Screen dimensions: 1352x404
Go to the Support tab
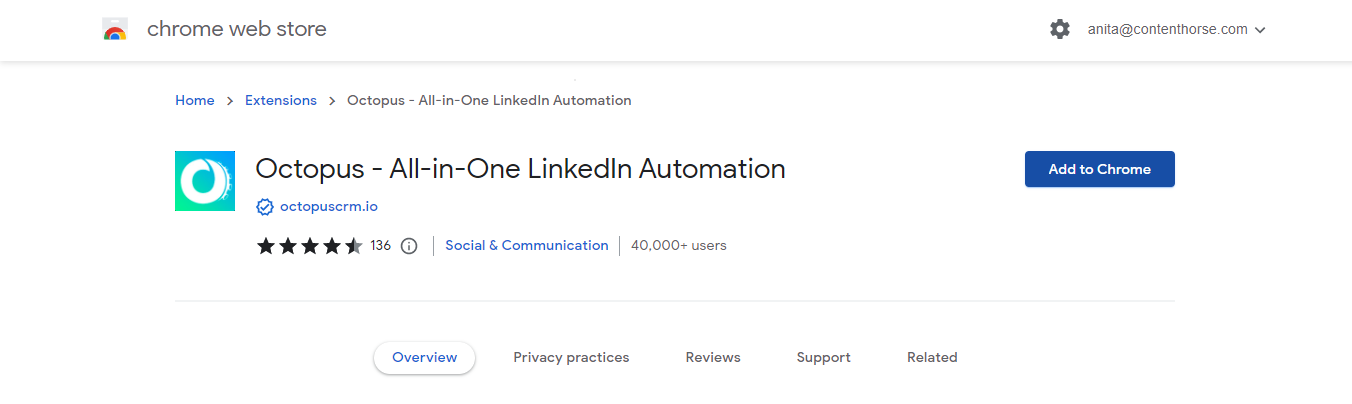[x=823, y=357]
